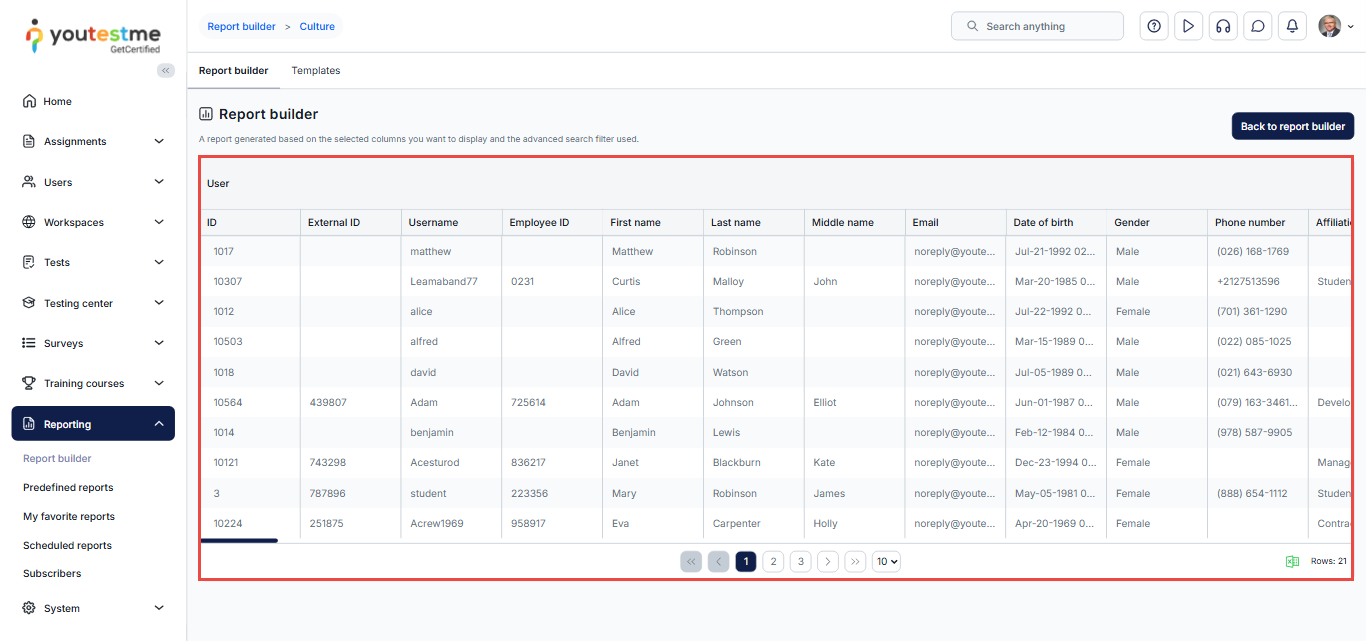Click the horizontal table scrollbar
The width and height of the screenshot is (1366, 641).
tap(239, 541)
